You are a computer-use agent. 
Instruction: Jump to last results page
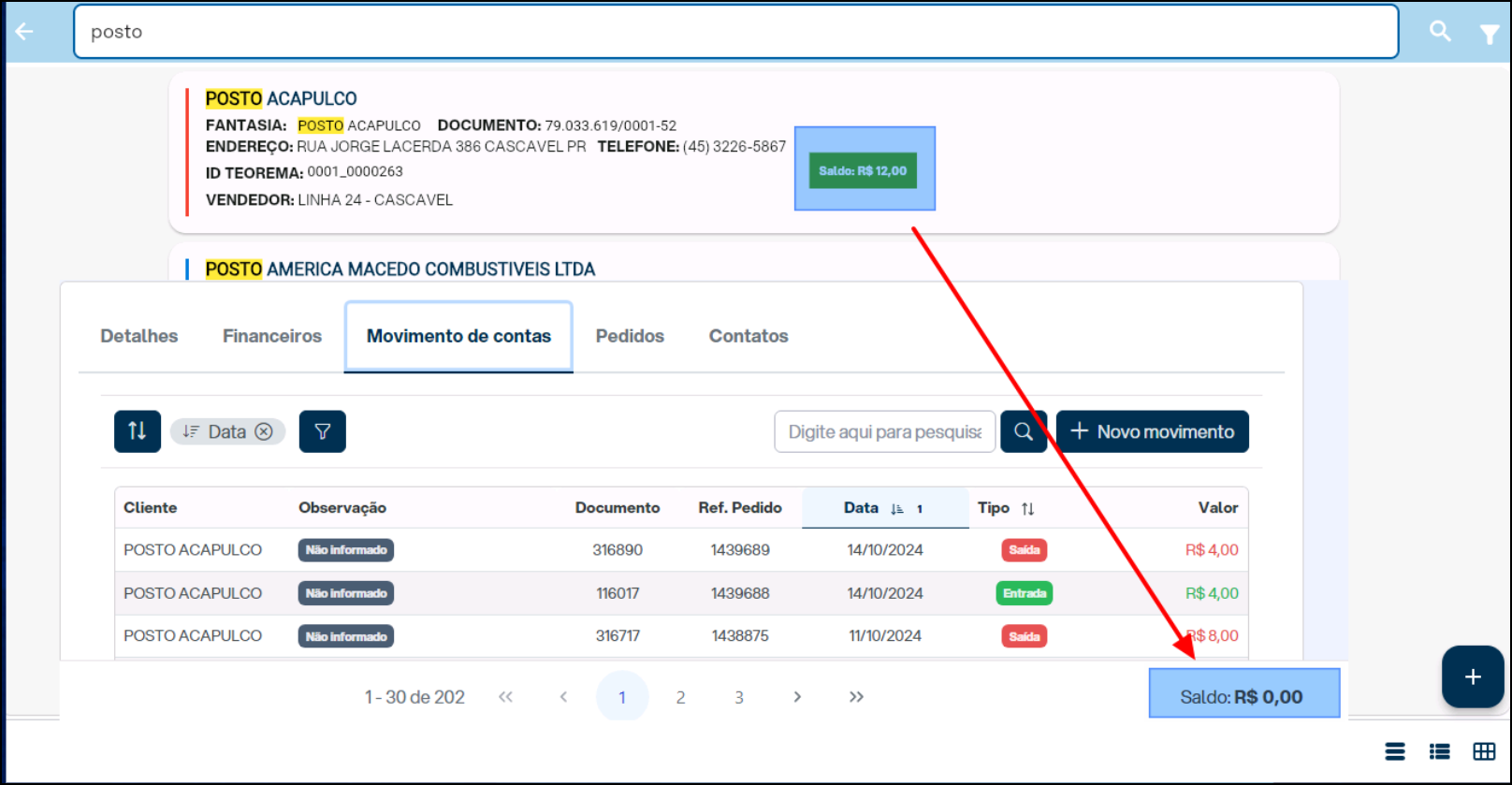pos(856,697)
